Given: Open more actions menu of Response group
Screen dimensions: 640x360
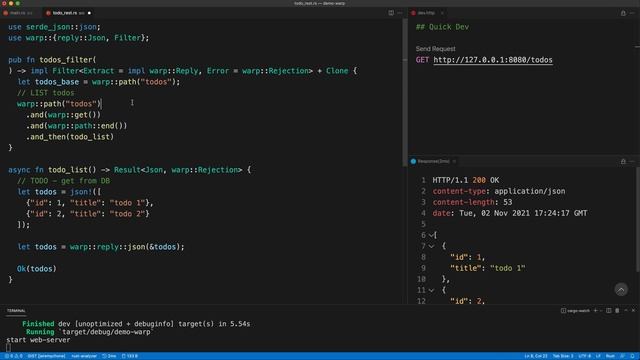Looking at the screenshot, I should click(632, 161).
